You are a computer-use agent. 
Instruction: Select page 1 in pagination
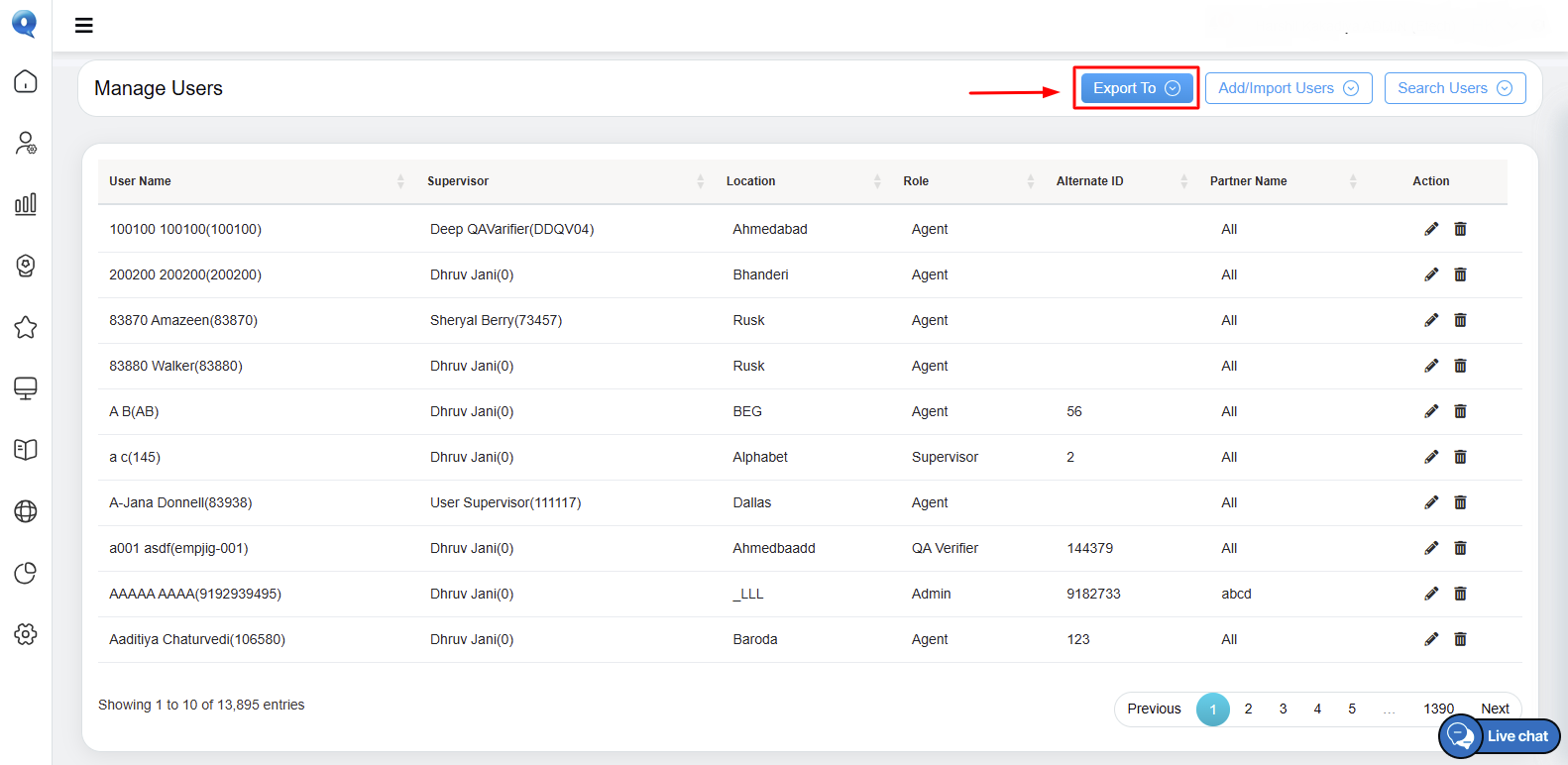(1213, 710)
